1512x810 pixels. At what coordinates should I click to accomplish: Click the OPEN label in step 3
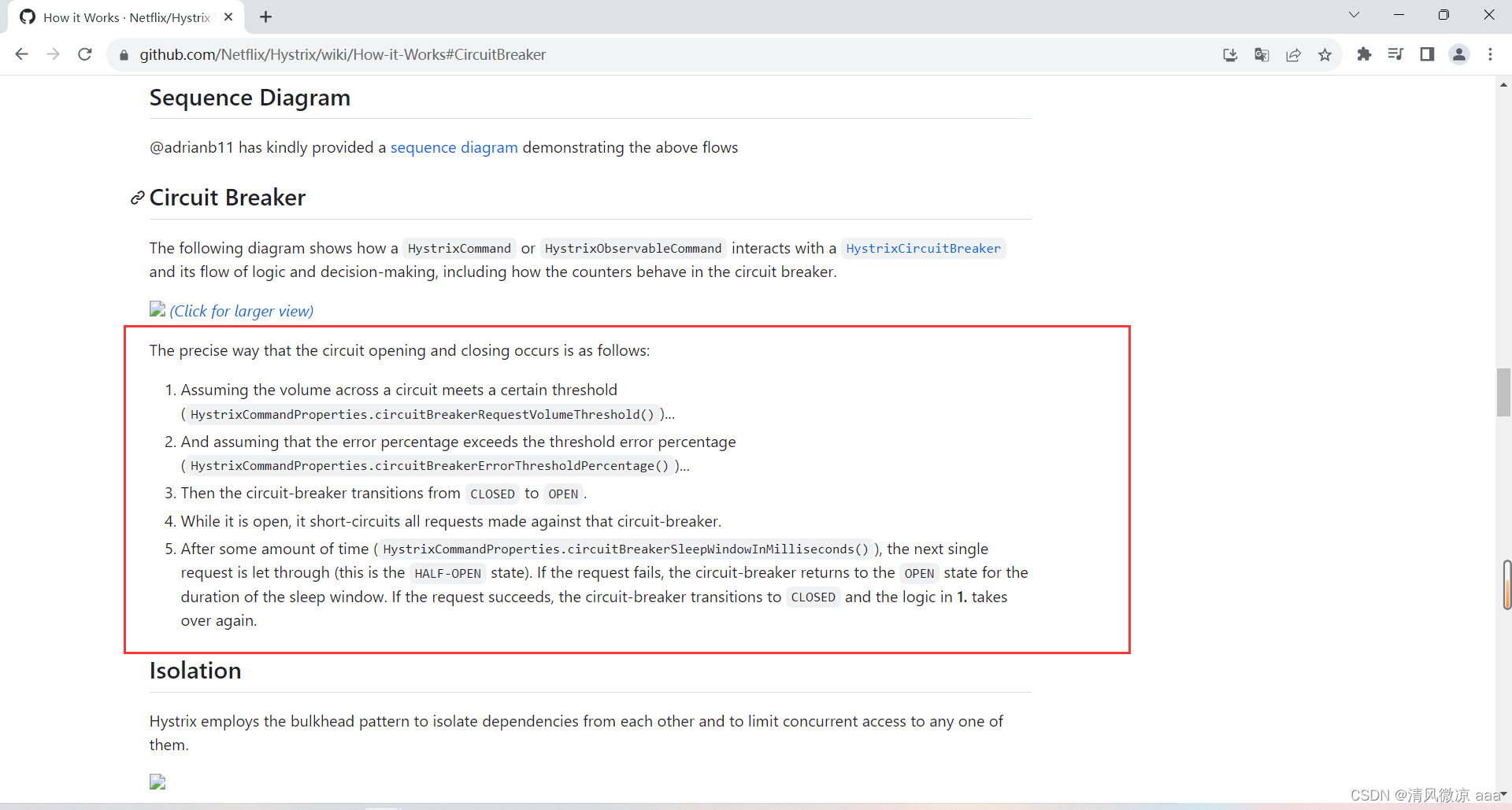[563, 494]
